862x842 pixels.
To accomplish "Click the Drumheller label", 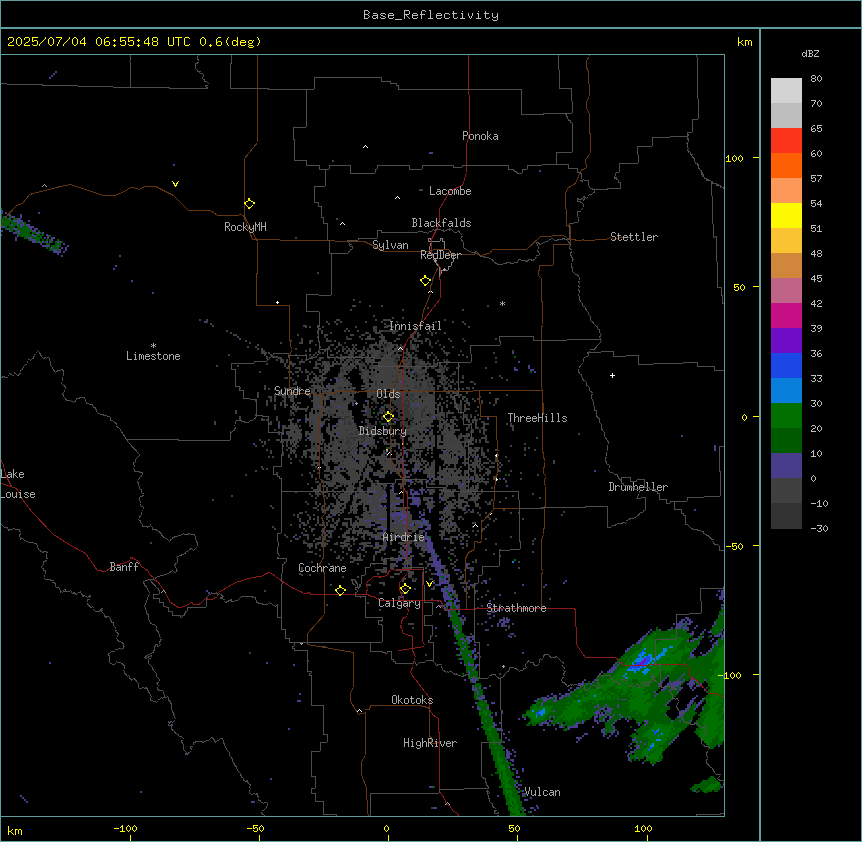I will [638, 487].
